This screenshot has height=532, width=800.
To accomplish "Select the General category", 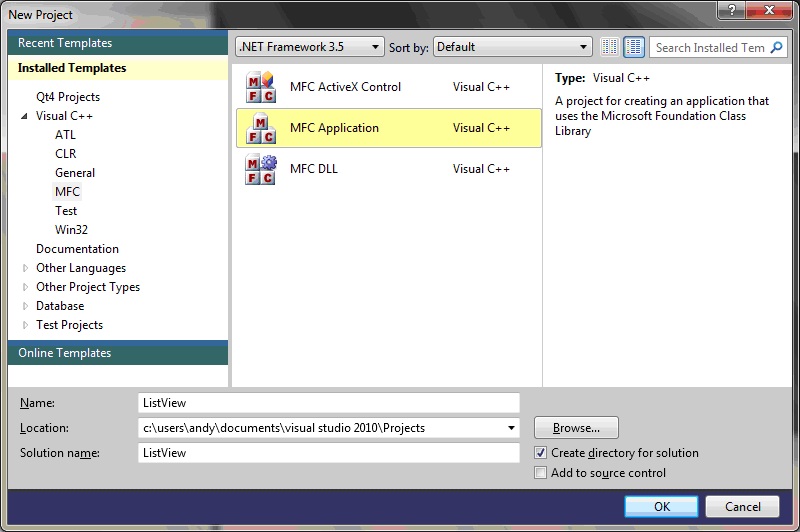I will point(75,173).
